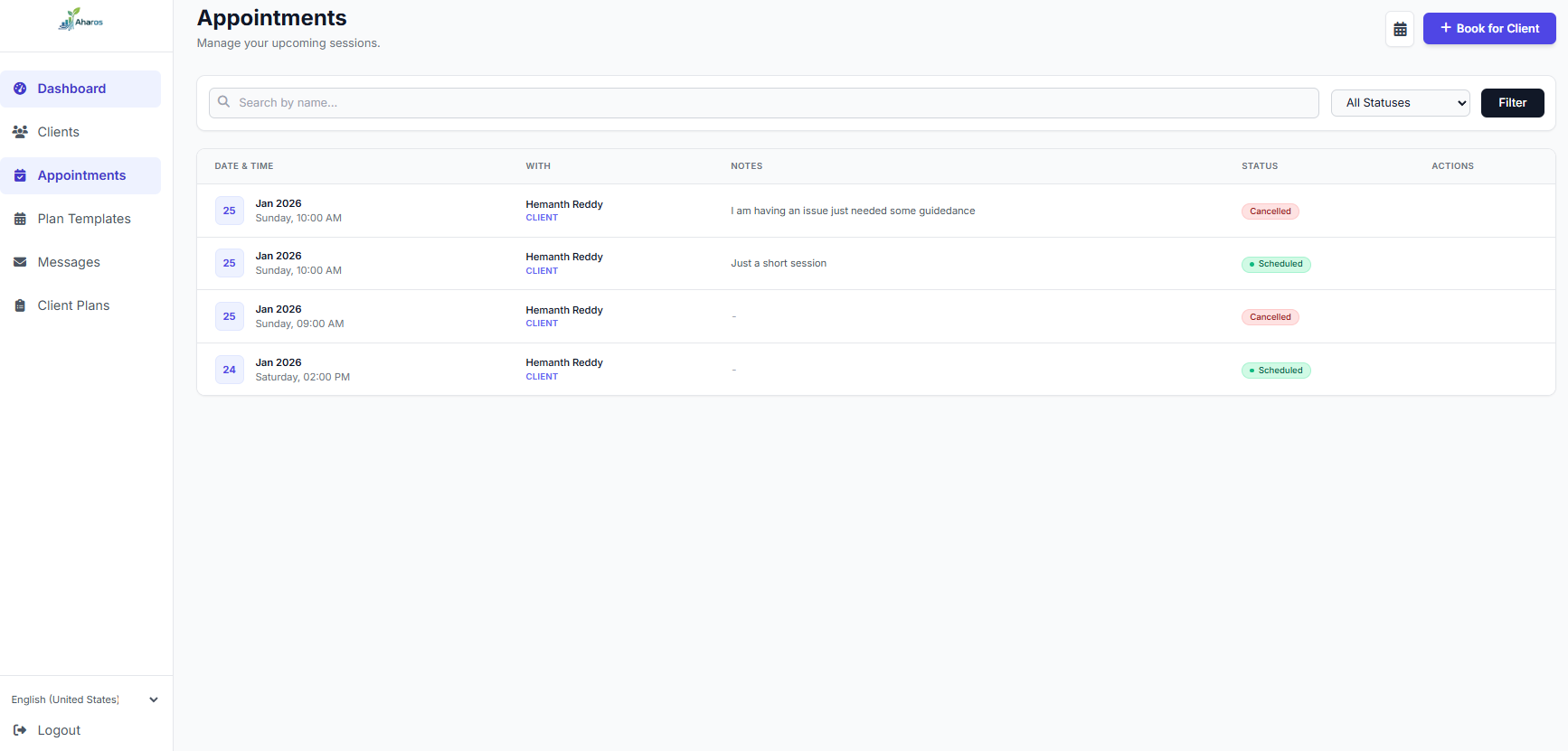Viewport: 1568px width, 751px height.
Task: Go to Client Plans page
Action: click(x=73, y=305)
